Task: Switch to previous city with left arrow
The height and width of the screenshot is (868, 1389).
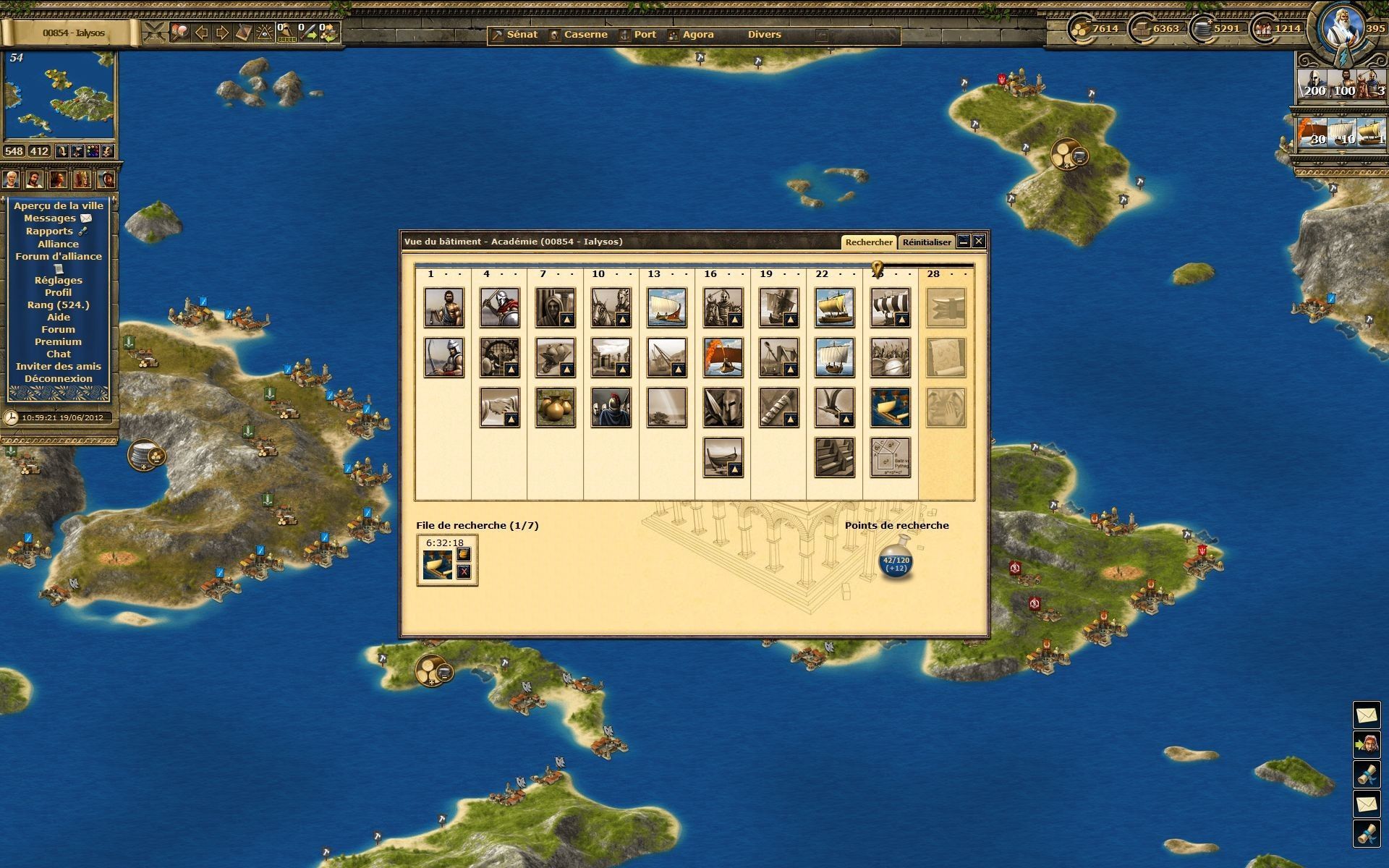Action: coord(202,33)
